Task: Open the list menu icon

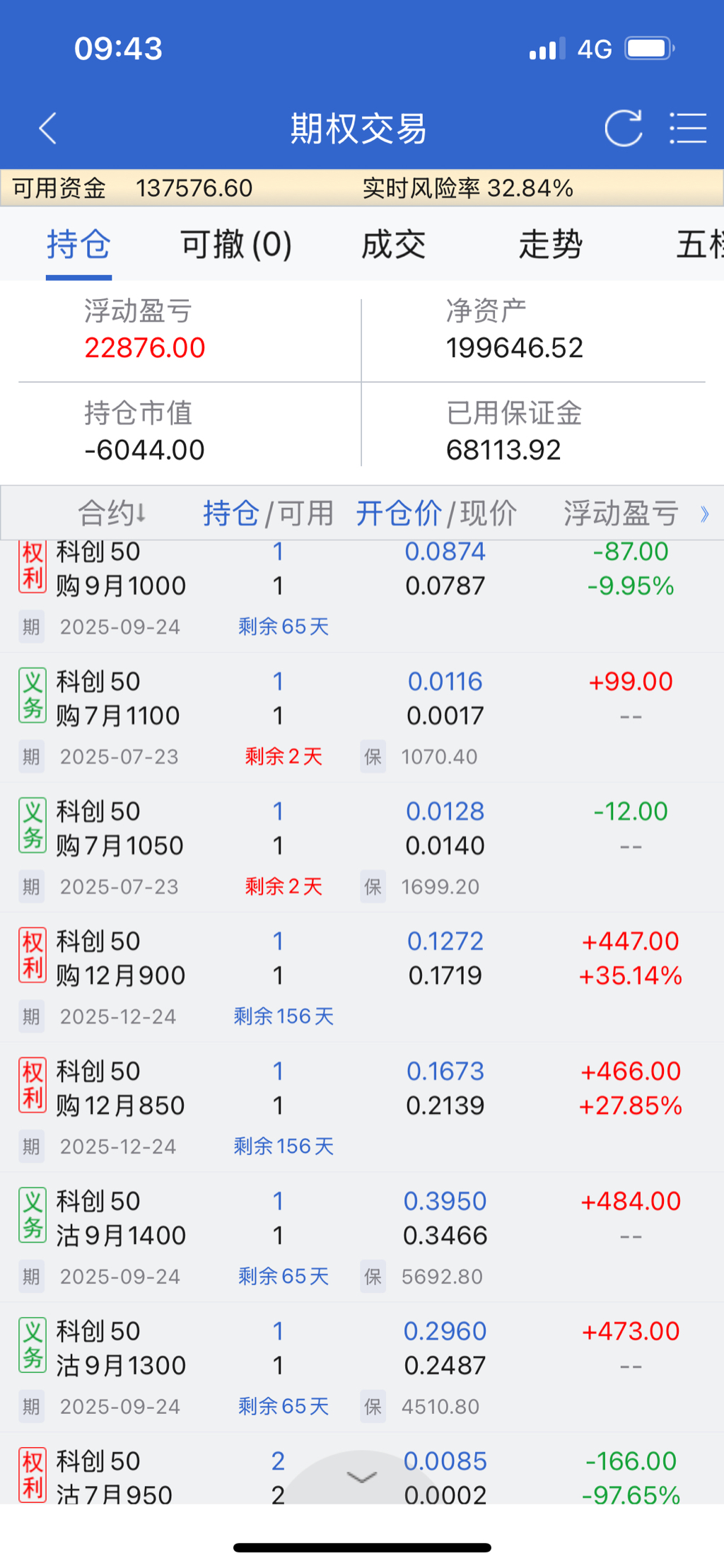Action: [x=688, y=129]
